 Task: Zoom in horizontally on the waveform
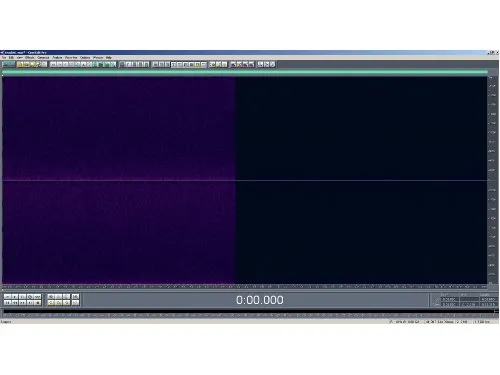point(51,296)
